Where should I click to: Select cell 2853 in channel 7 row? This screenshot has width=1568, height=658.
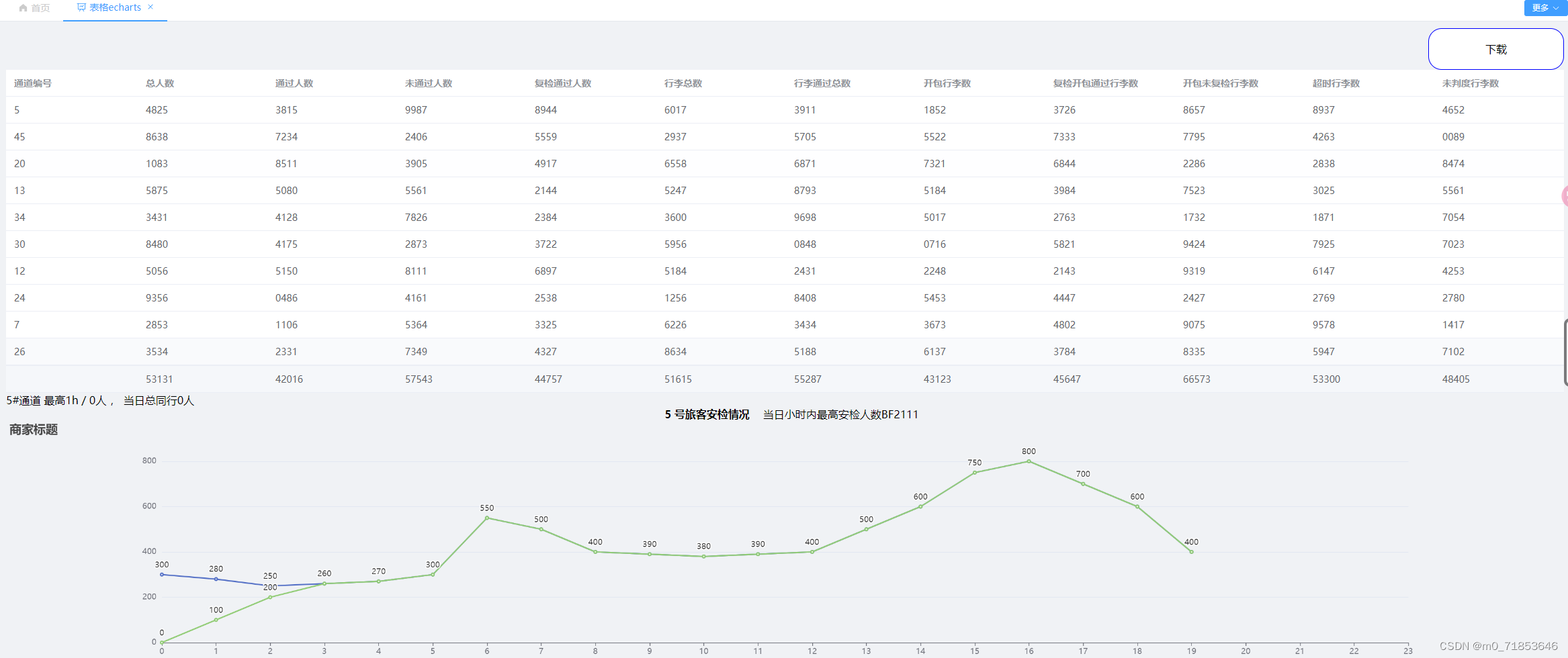(157, 325)
